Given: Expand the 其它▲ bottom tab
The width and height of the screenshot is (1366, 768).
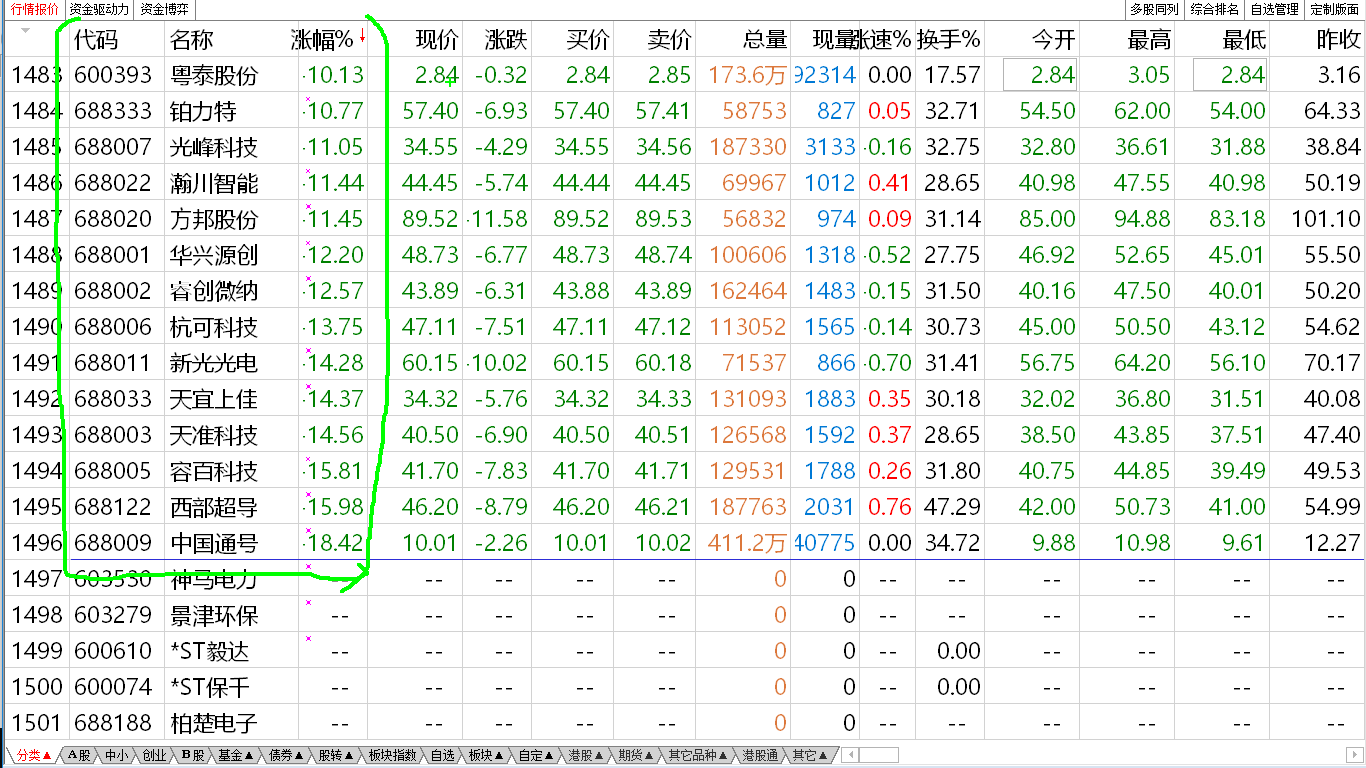Looking at the screenshot, I should tap(809, 755).
